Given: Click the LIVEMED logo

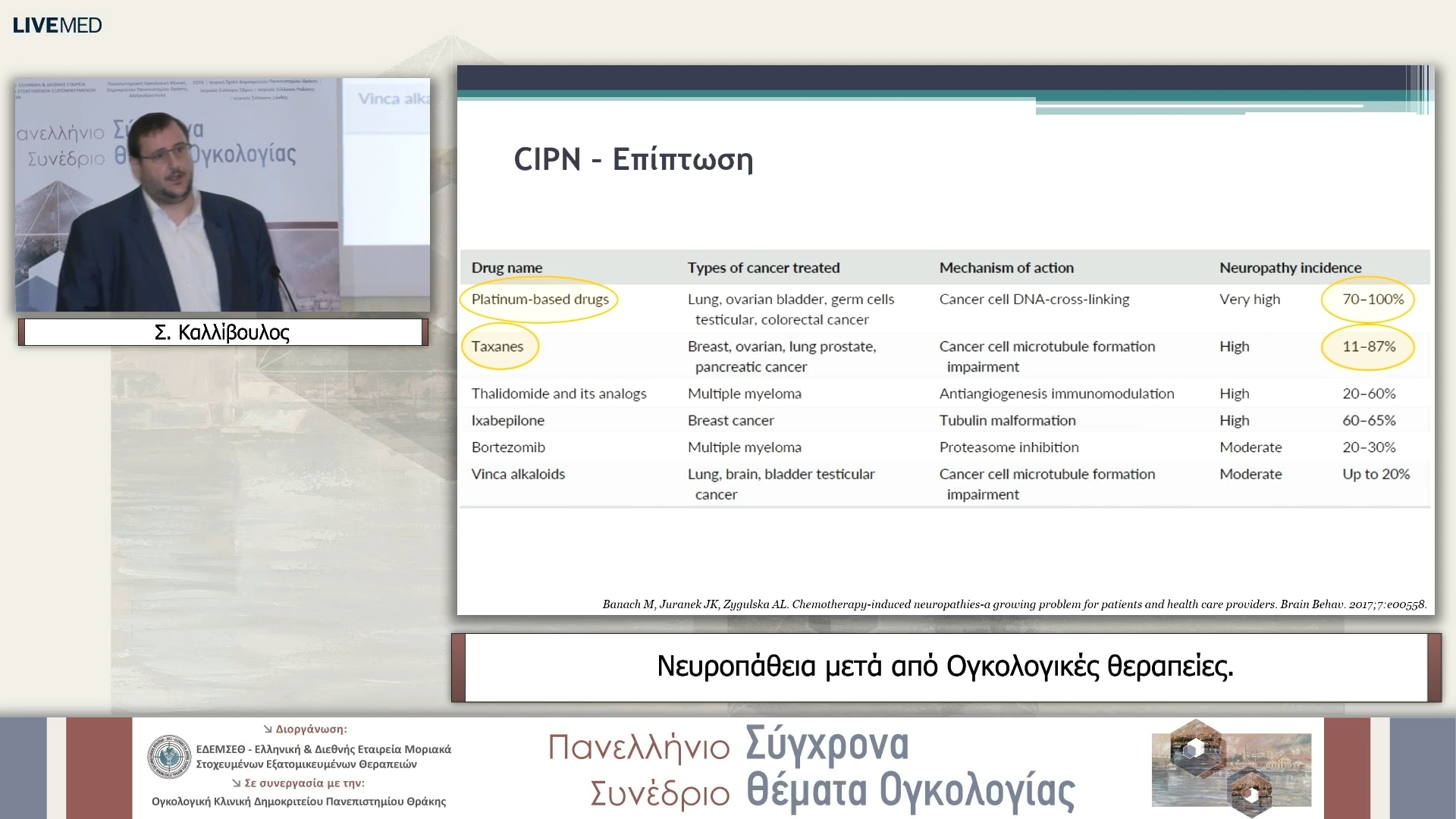Looking at the screenshot, I should click(x=56, y=25).
